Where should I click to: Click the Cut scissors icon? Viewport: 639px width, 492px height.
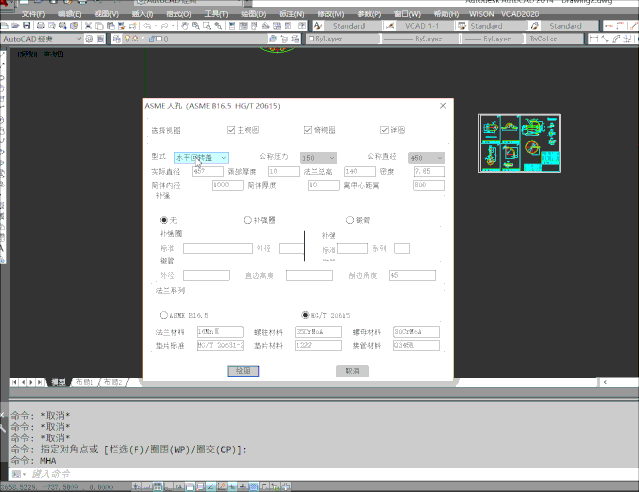(88, 26)
